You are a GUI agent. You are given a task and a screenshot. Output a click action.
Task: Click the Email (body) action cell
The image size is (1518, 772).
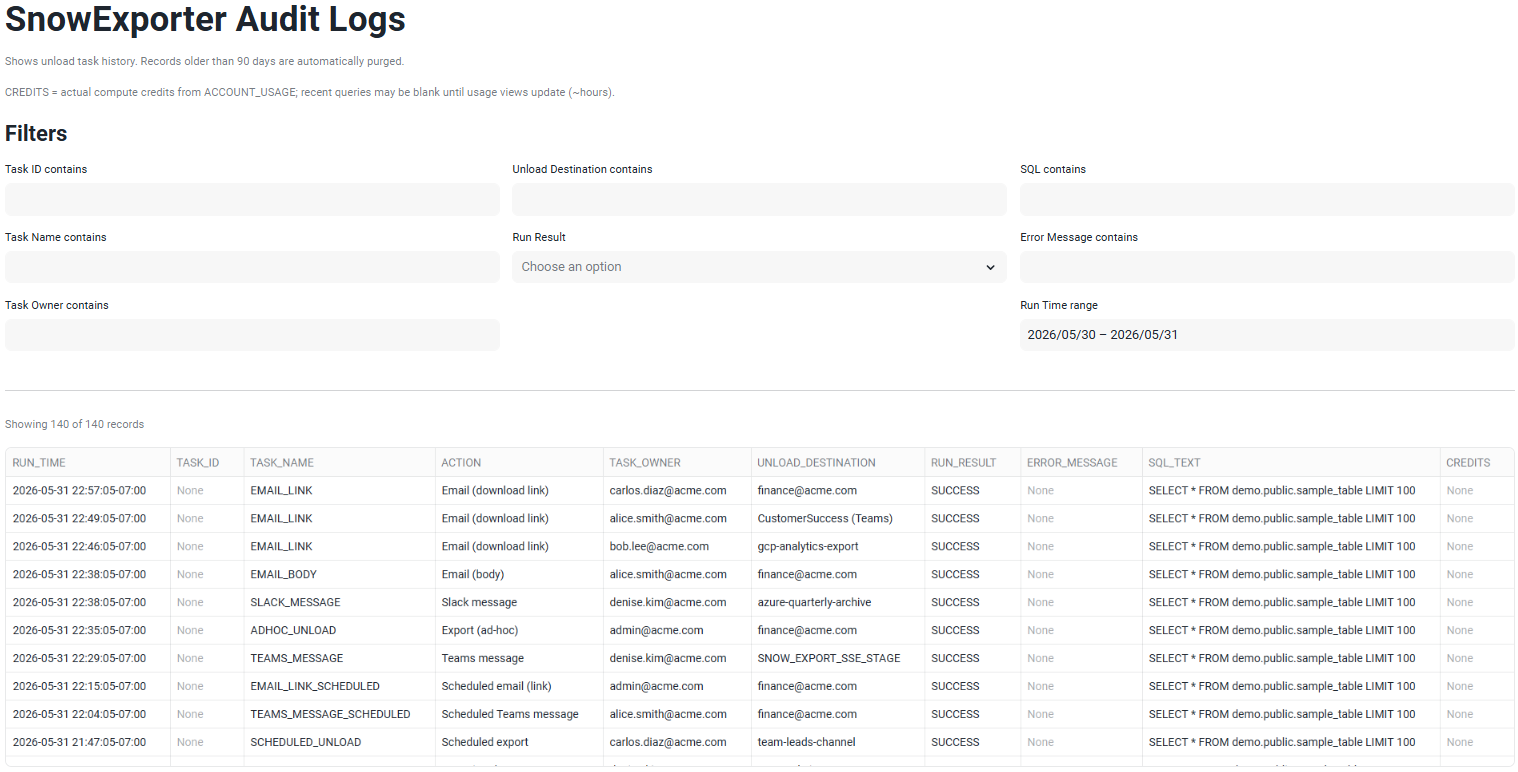click(x=519, y=575)
